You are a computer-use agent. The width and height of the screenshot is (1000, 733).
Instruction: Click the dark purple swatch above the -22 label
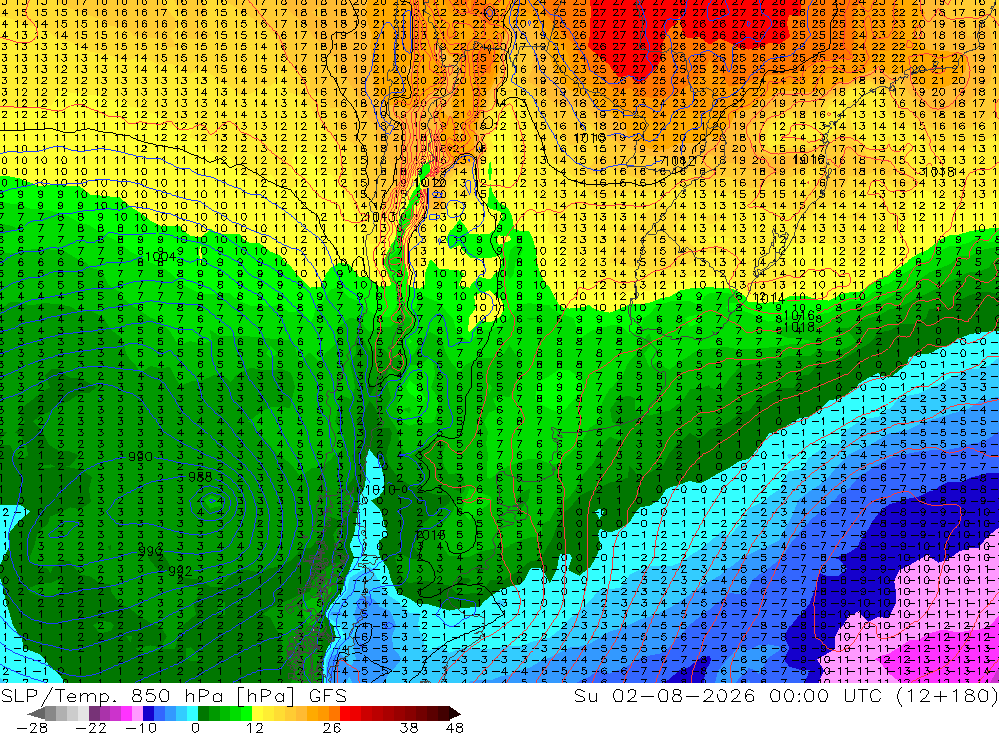[94, 714]
